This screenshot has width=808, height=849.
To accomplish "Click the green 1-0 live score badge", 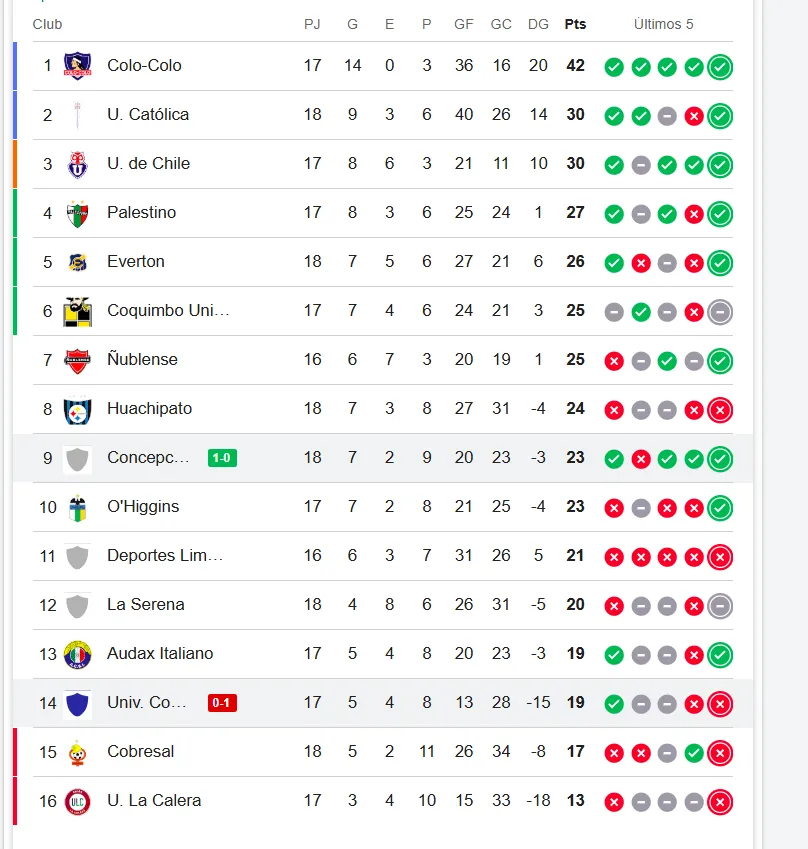I will [x=222, y=458].
